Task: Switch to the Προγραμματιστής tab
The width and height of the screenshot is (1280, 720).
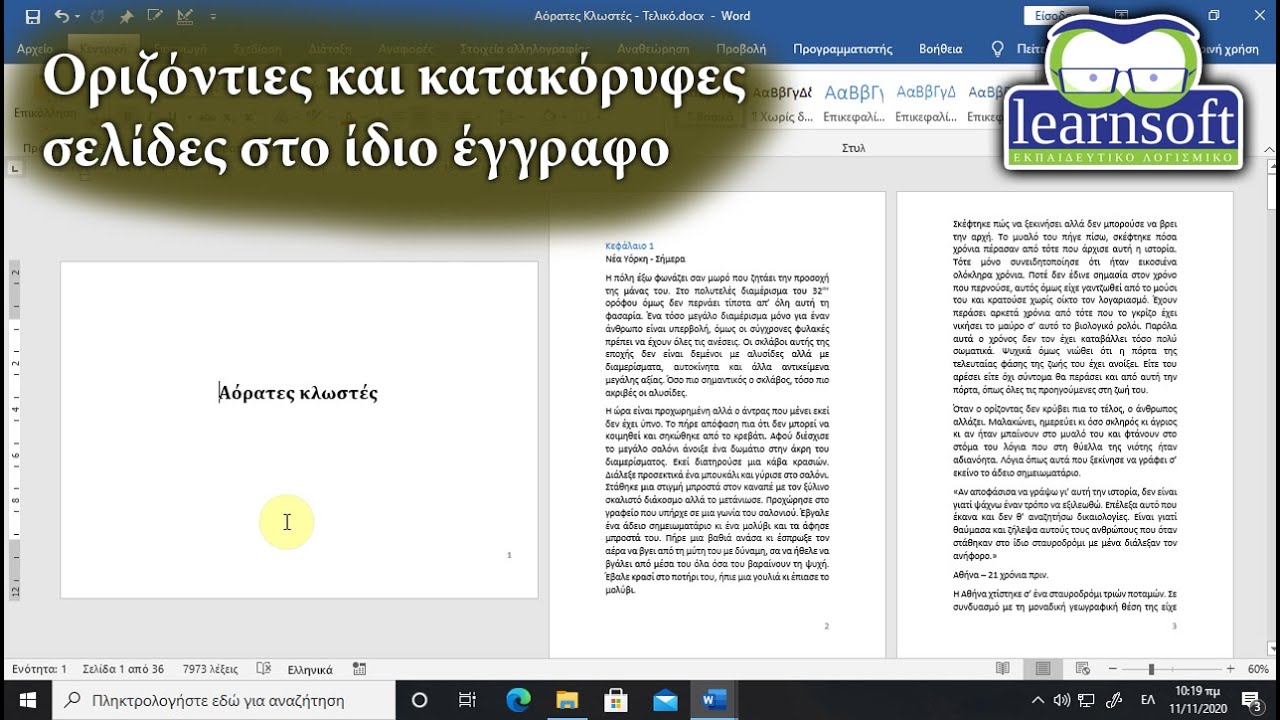Action: pos(842,48)
